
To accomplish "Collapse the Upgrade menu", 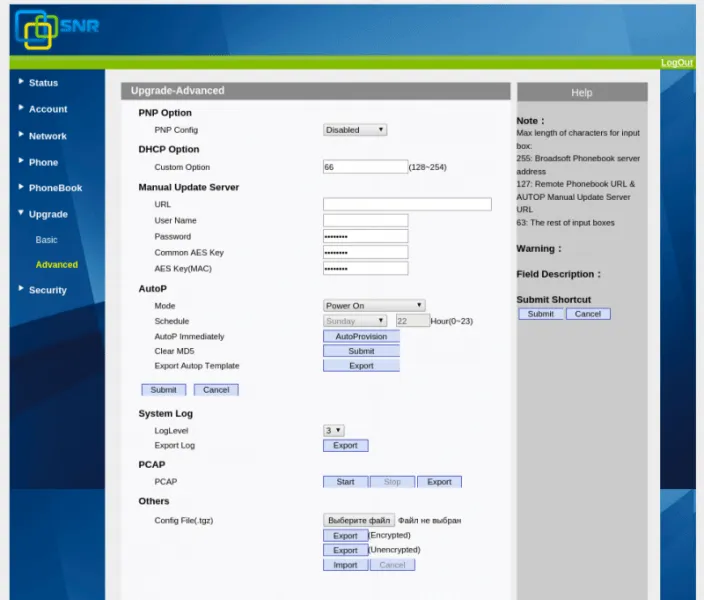I will click(48, 214).
